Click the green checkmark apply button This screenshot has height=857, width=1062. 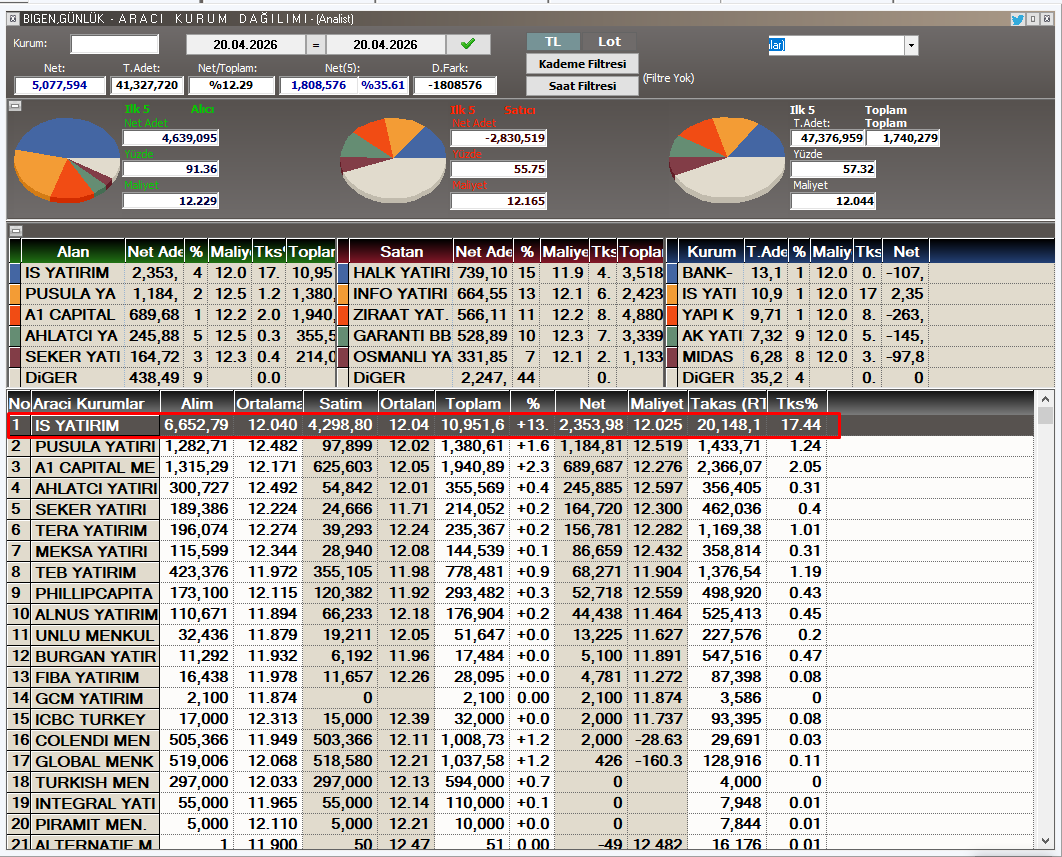click(468, 44)
